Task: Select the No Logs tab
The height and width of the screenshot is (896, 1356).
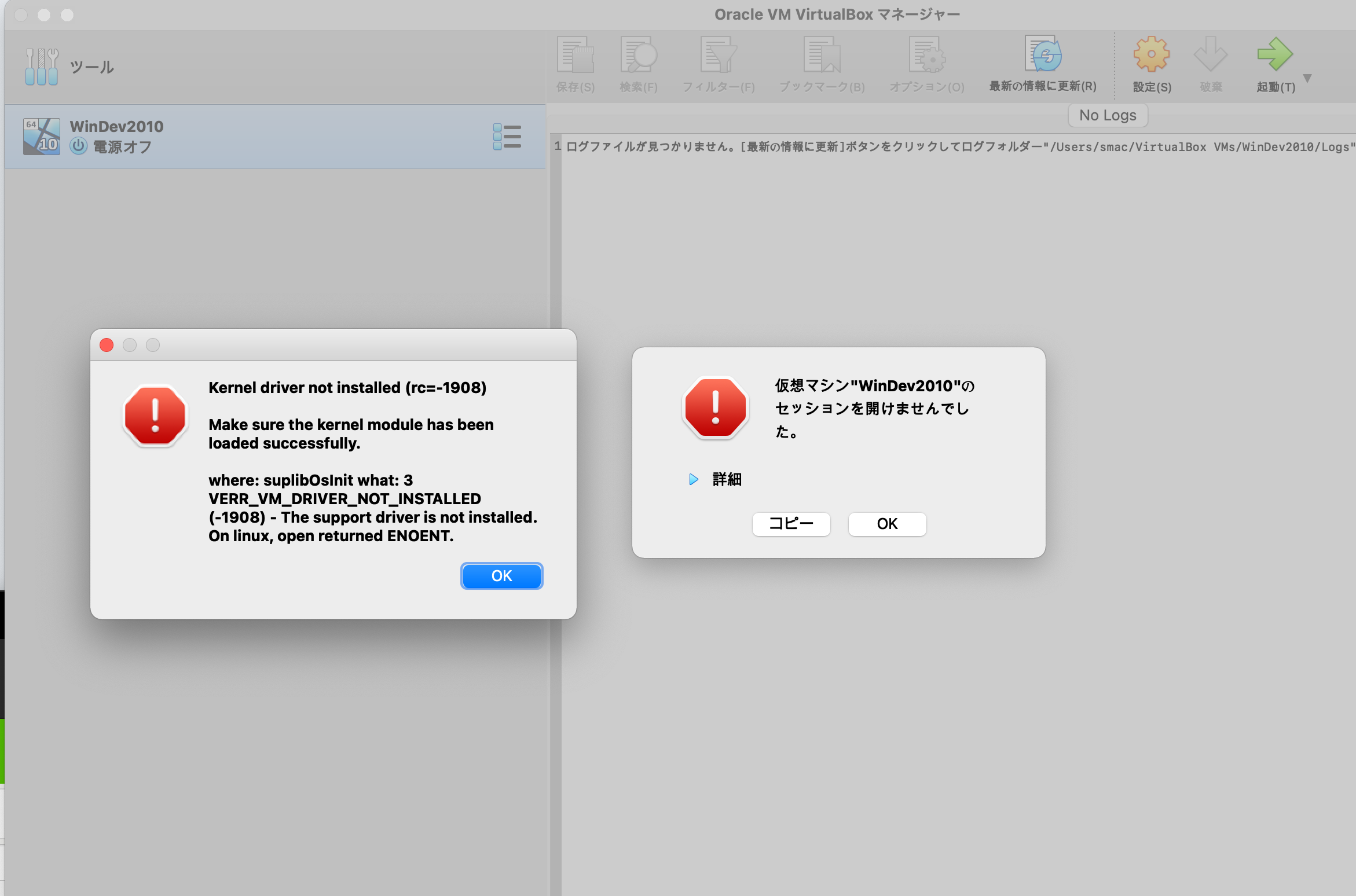Action: tap(1107, 115)
